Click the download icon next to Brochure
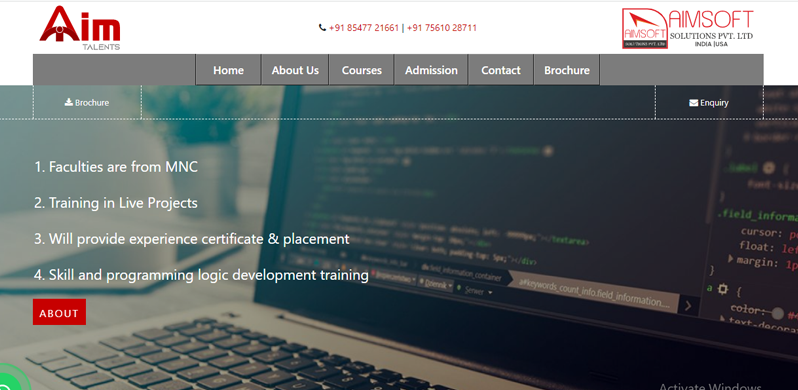The height and width of the screenshot is (390, 798). pyautogui.click(x=69, y=102)
